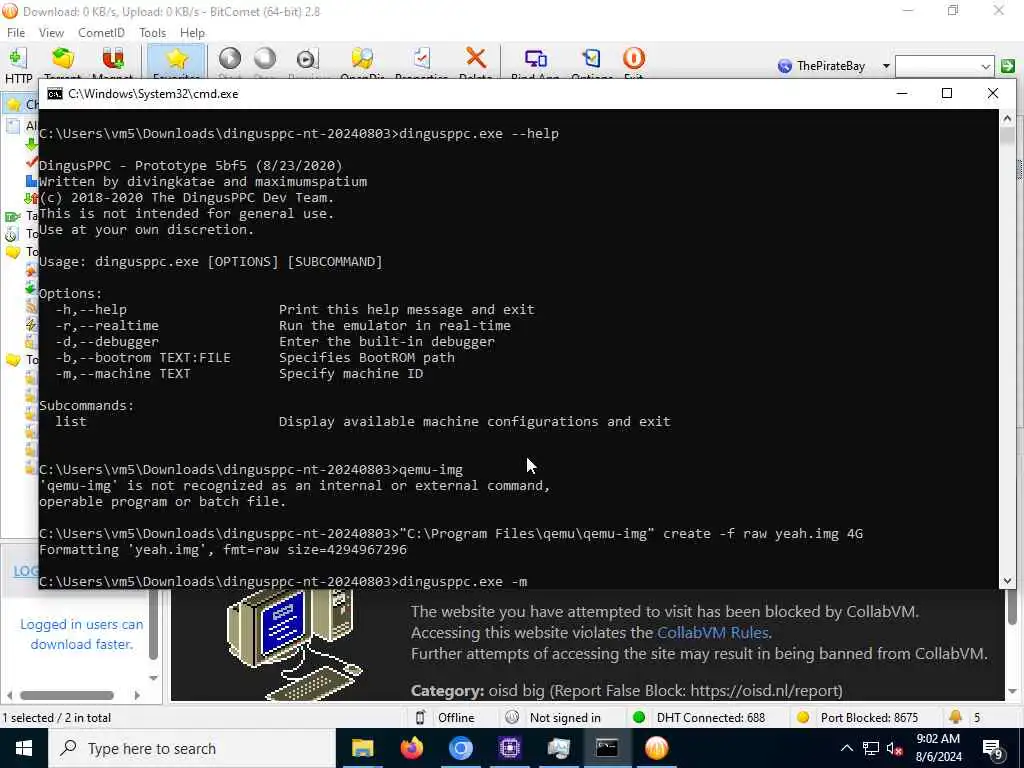1024x768 pixels.
Task: Open Firefox from taskbar
Action: click(411, 748)
